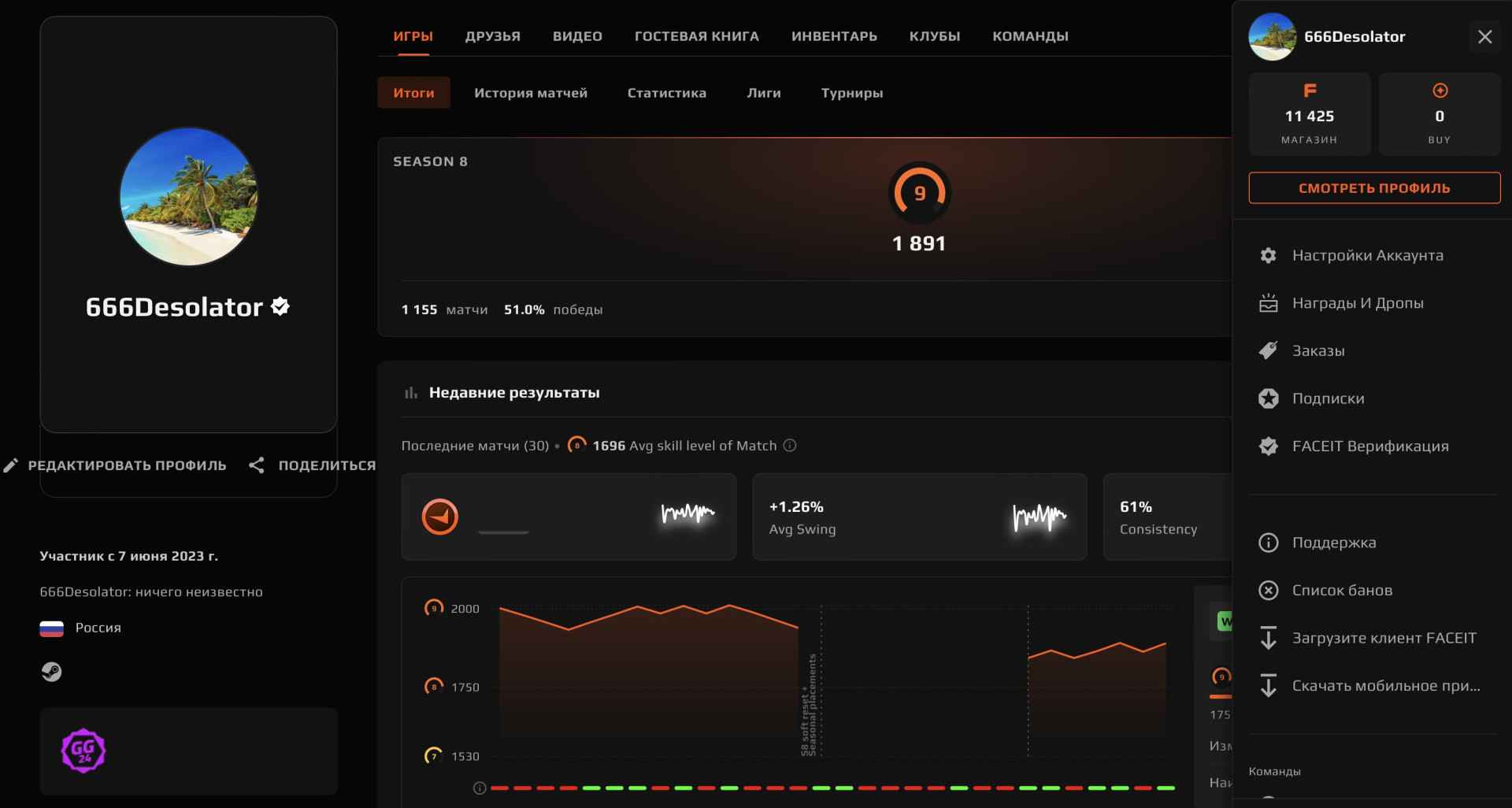Switch to Статистика sub-tab

pyautogui.click(x=666, y=93)
